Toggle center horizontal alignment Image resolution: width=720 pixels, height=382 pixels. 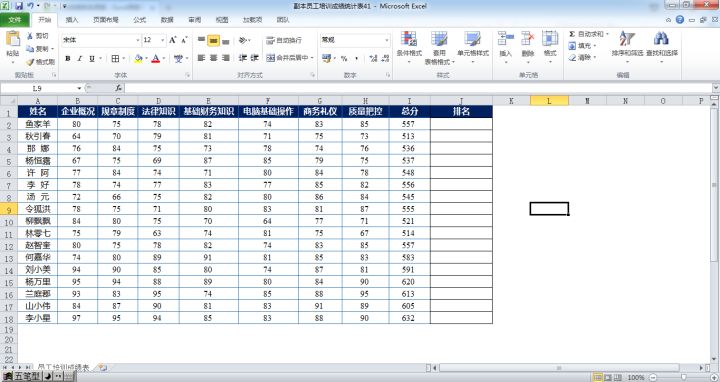pos(214,58)
